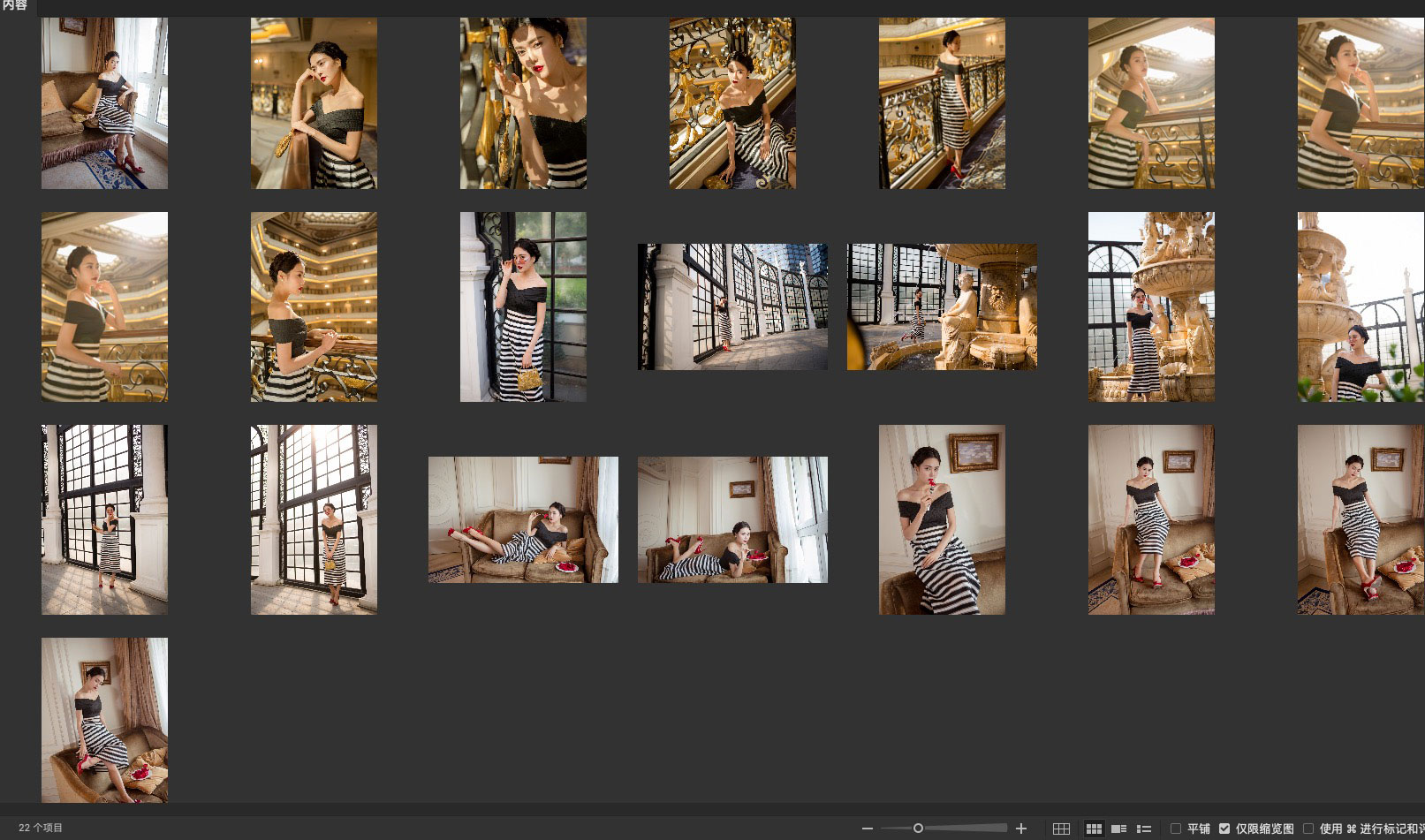1425x840 pixels.
Task: Click the plus icon to enlarge thumbnails
Action: [1021, 829]
